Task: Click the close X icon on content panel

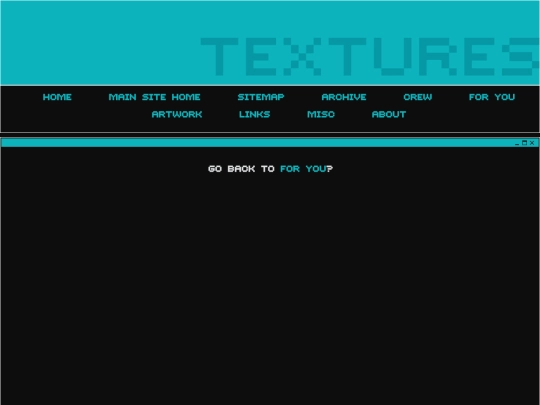Action: pyautogui.click(x=532, y=143)
